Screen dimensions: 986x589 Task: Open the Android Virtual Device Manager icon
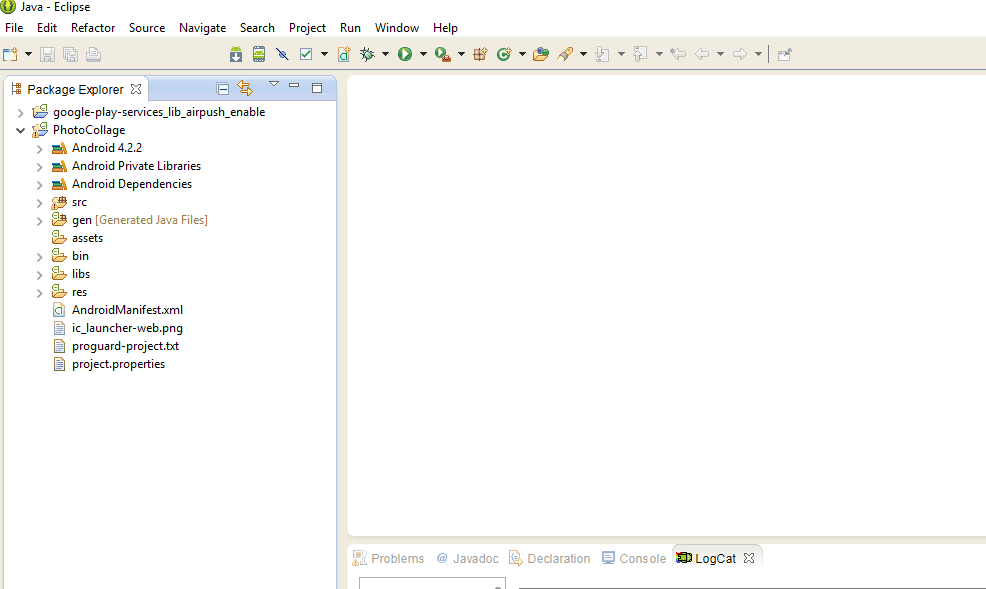tap(259, 54)
